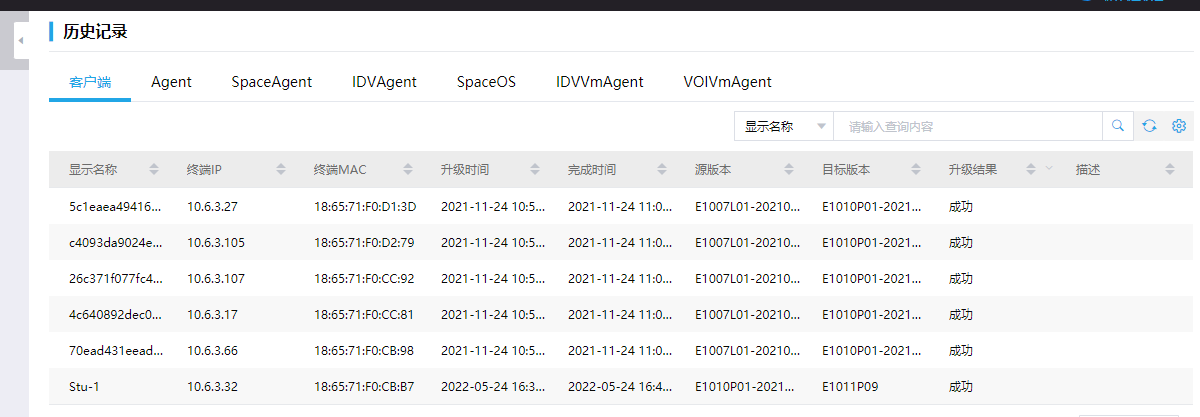Viewport: 1200px width, 417px height.
Task: Open the IDVAgent tab
Action: [384, 82]
